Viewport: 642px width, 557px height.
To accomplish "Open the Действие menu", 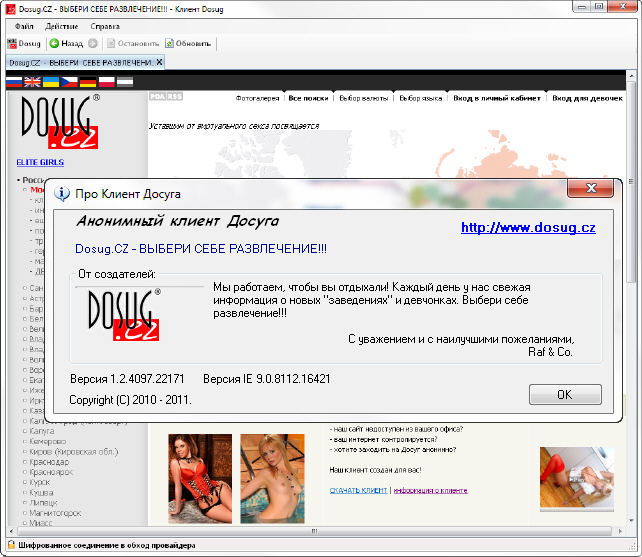I will pyautogui.click(x=61, y=26).
